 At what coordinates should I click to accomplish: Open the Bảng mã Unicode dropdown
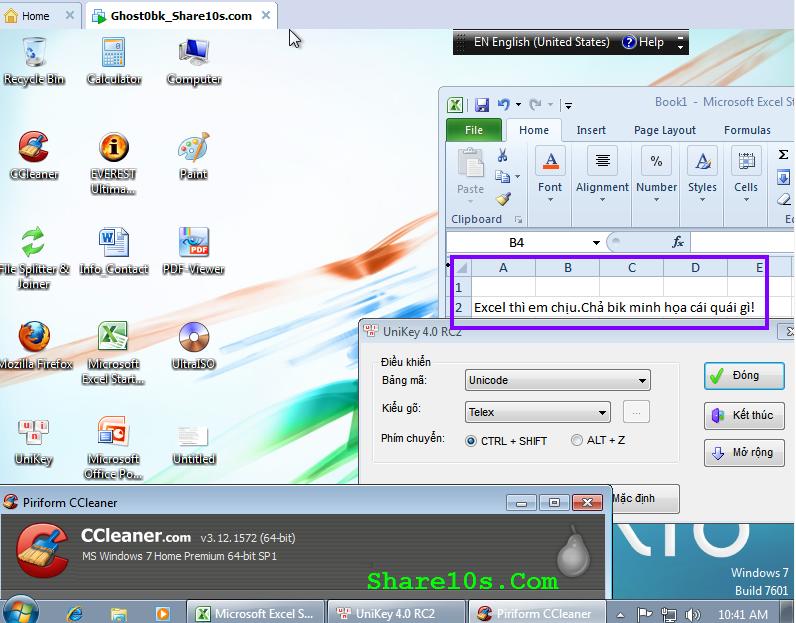(x=557, y=380)
